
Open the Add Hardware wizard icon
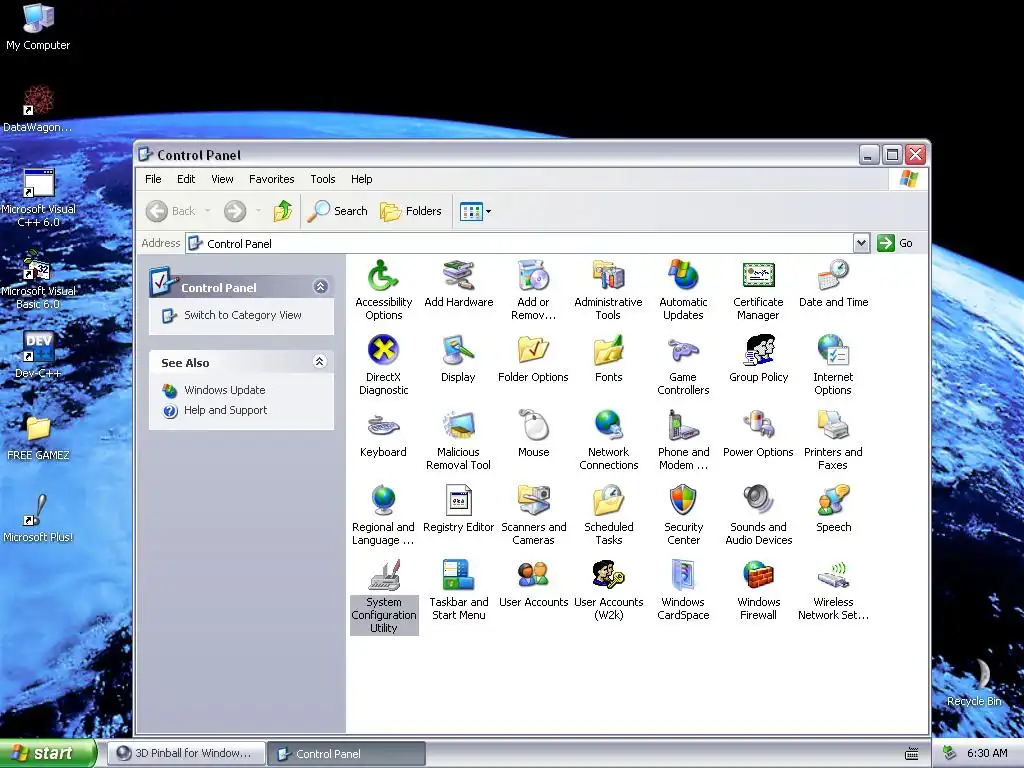[x=458, y=283]
